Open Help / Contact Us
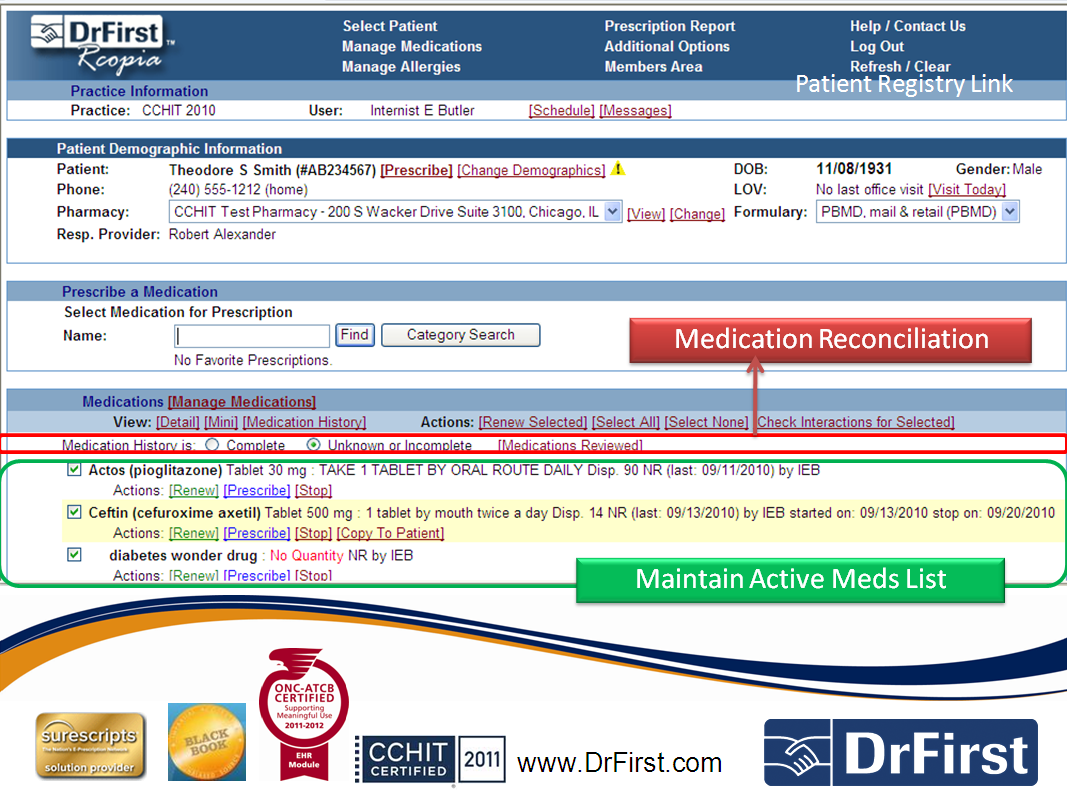Screen dimensions: 1067x799 tap(908, 26)
